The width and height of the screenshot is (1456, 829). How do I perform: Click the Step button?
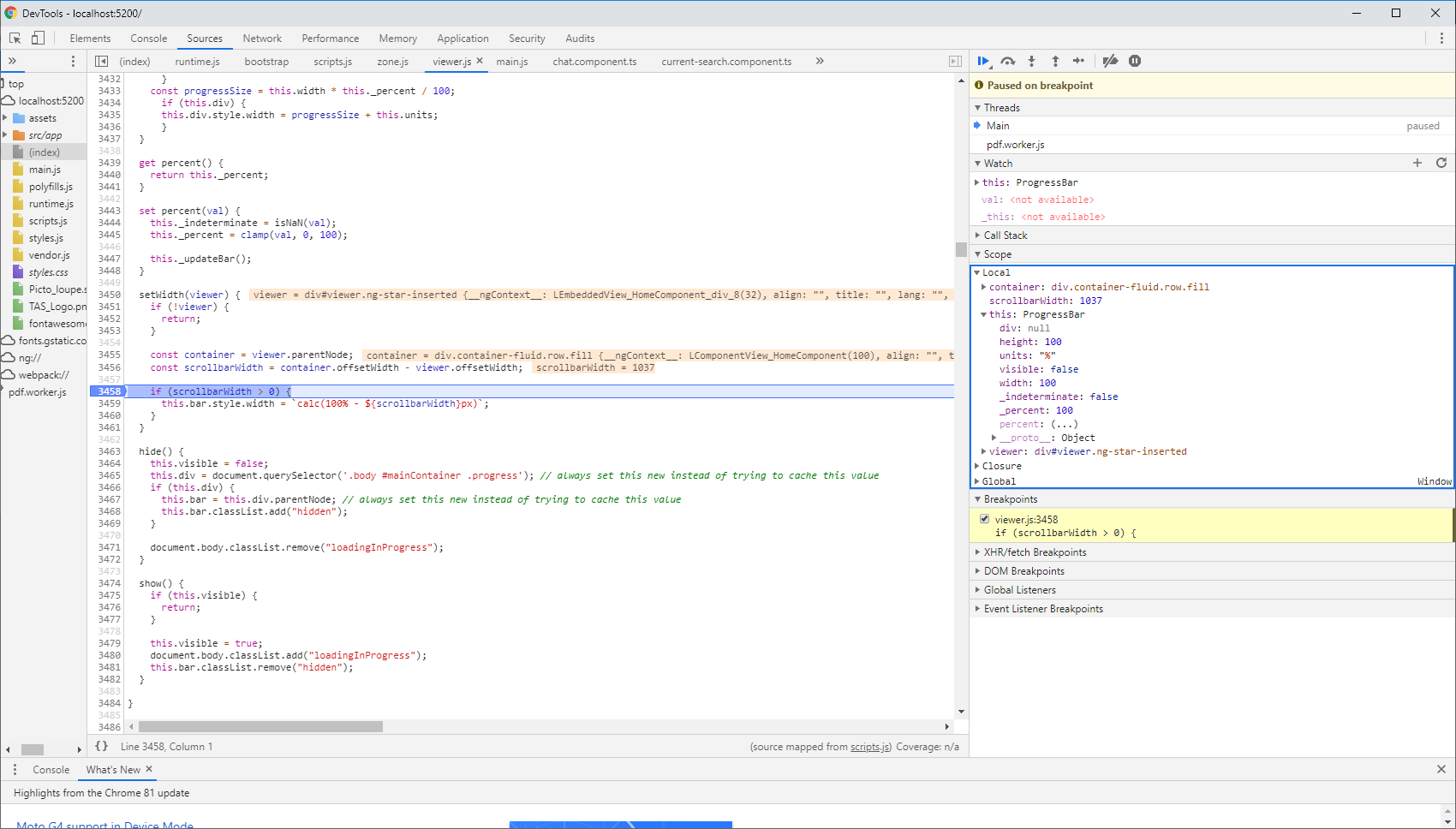pyautogui.click(x=1078, y=61)
